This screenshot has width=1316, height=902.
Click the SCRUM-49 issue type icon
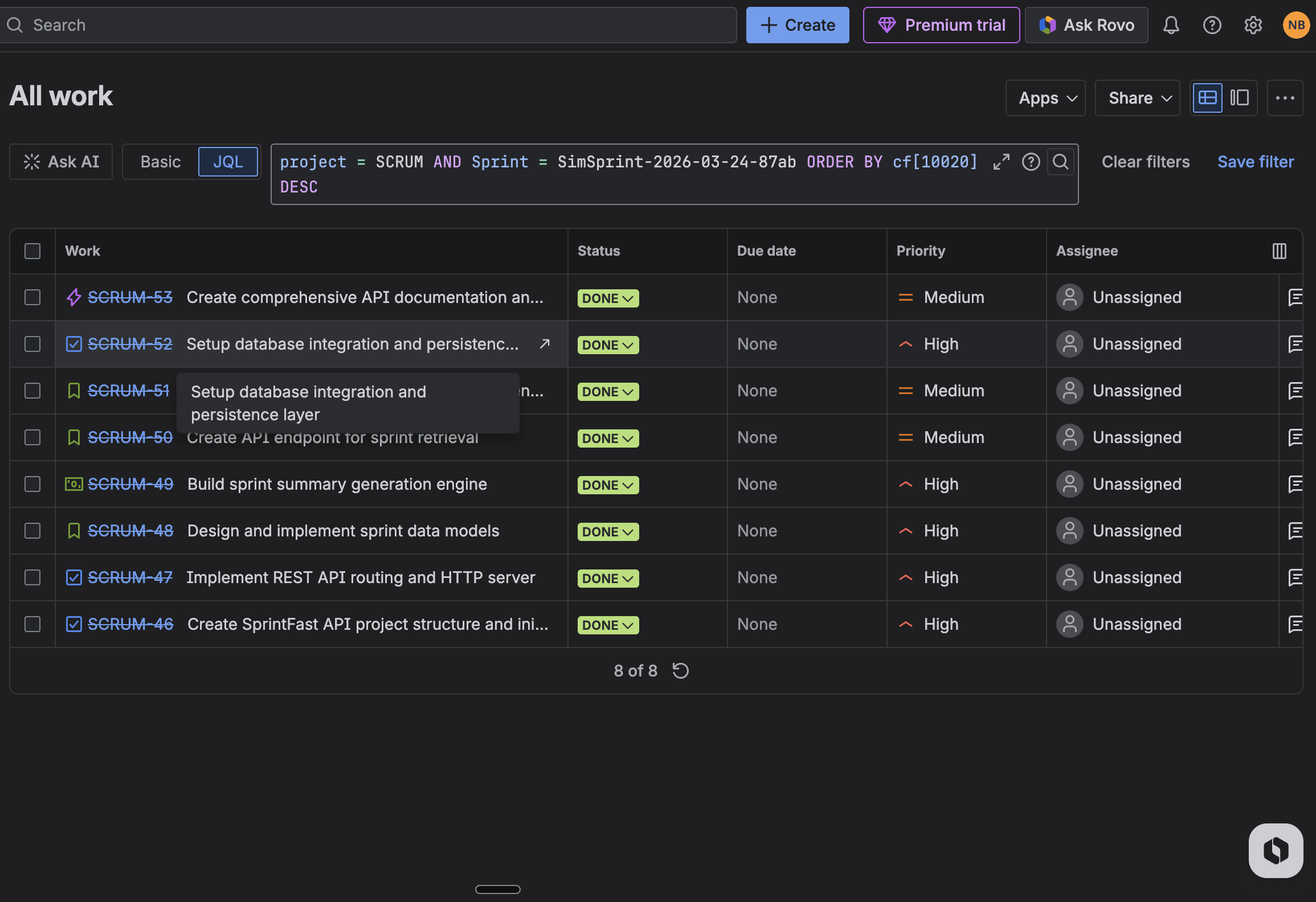point(73,484)
